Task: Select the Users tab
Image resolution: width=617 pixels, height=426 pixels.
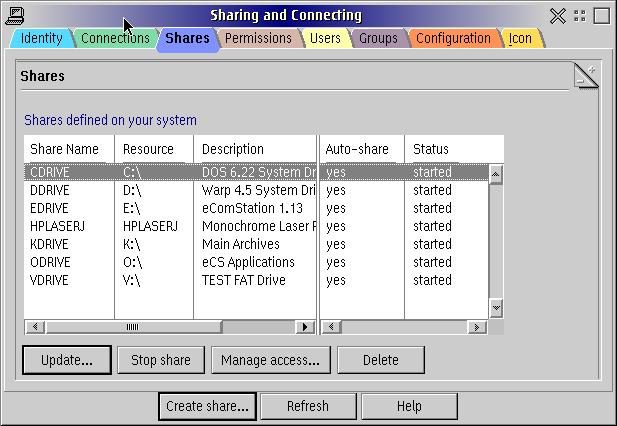Action: click(x=325, y=39)
